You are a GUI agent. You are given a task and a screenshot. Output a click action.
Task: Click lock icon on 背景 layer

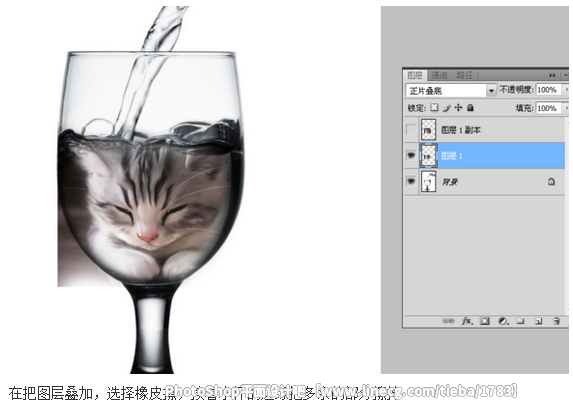pyautogui.click(x=551, y=181)
